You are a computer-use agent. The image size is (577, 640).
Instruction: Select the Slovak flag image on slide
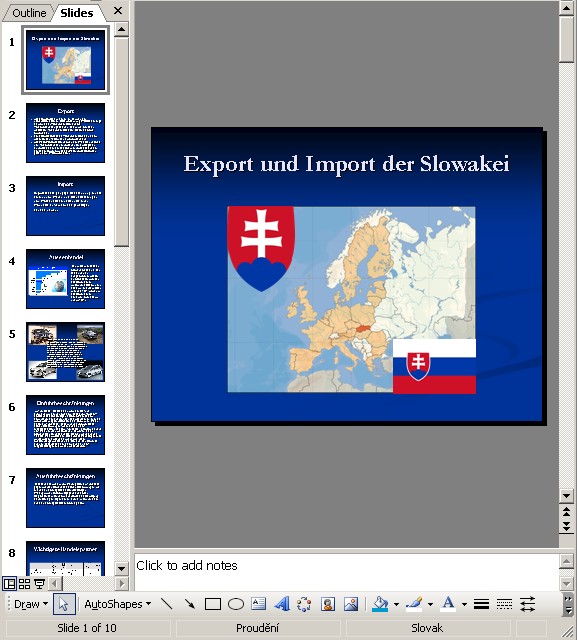[434, 366]
